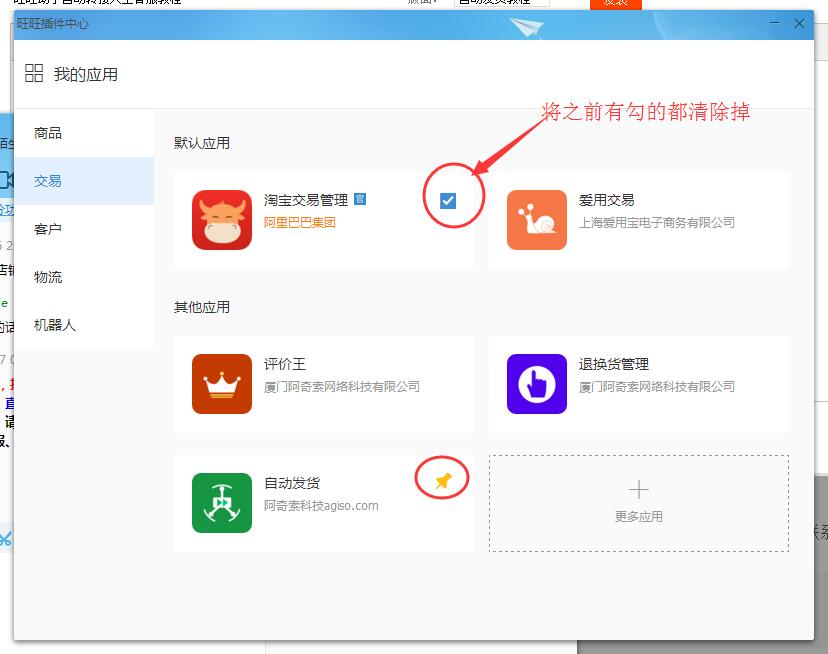Open the 爱用交易 snail app icon
The width and height of the screenshot is (828, 654).
(537, 220)
